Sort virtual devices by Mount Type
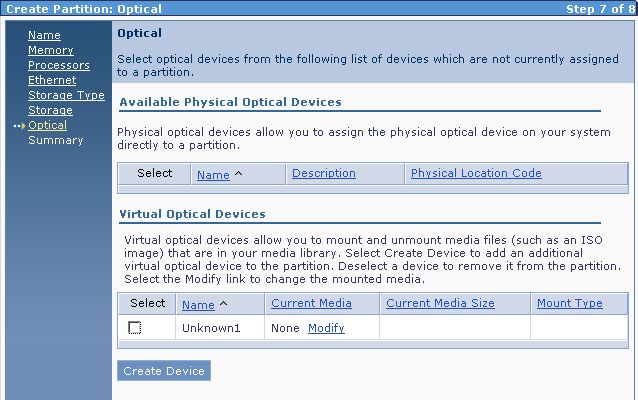 [x=570, y=303]
